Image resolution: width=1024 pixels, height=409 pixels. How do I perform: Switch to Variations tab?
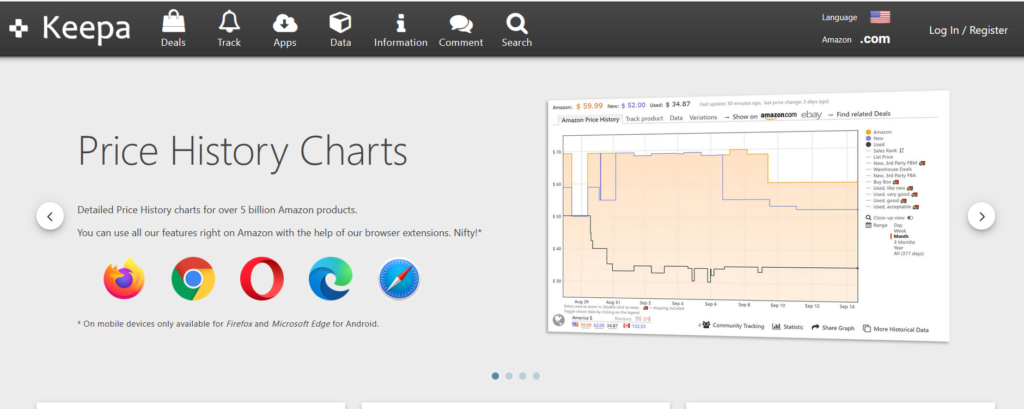(703, 117)
